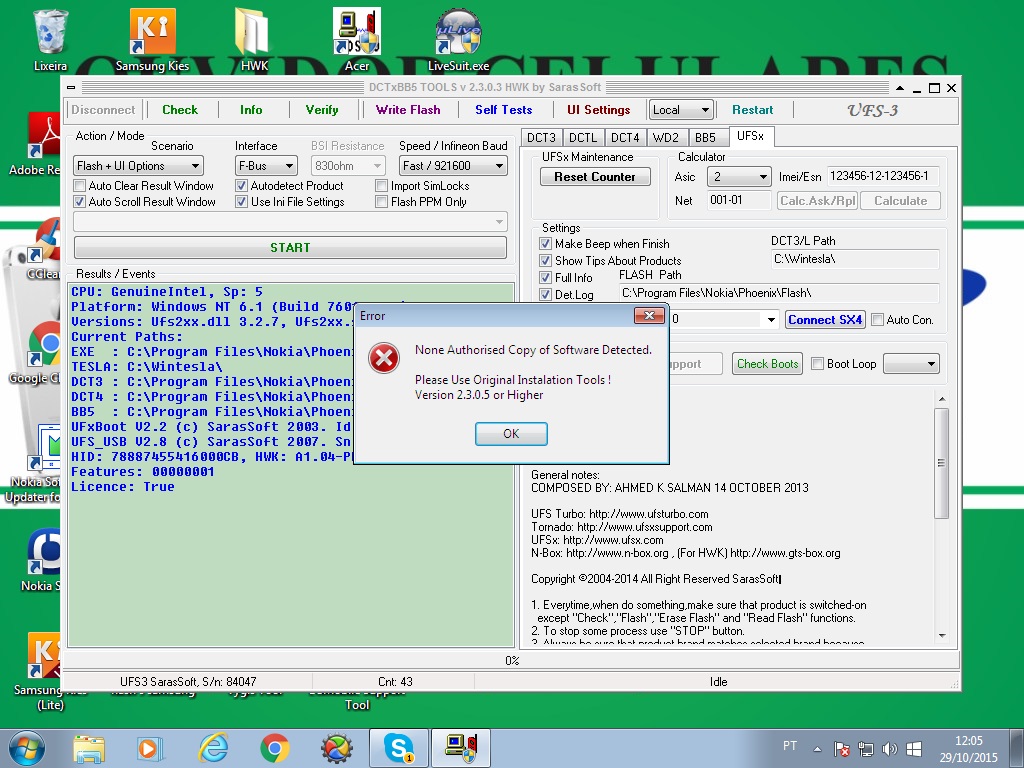
Task: Click Write Flash in the toolbar
Action: point(408,110)
